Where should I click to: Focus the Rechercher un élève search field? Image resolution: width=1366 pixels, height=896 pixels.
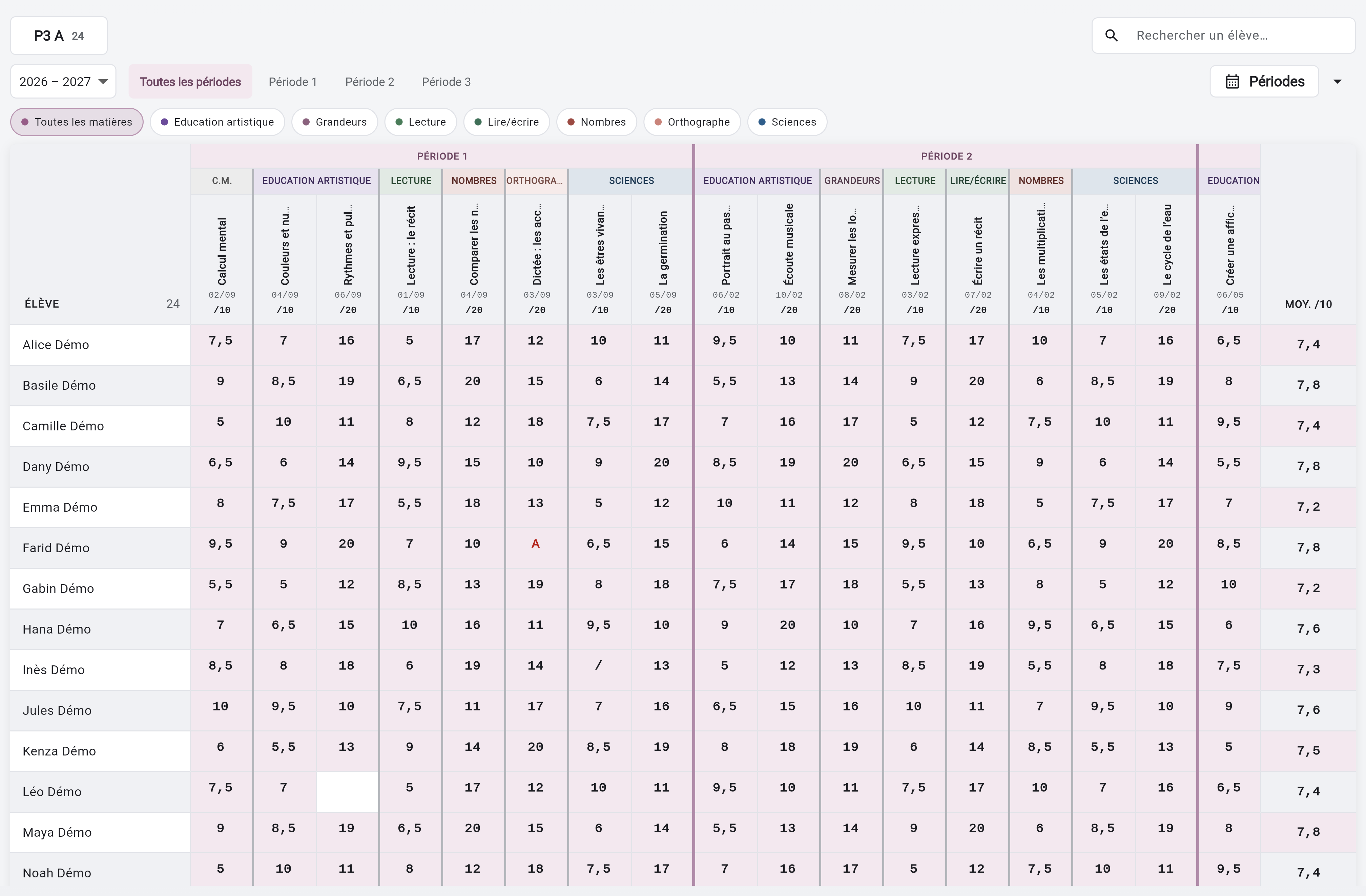tap(1223, 36)
